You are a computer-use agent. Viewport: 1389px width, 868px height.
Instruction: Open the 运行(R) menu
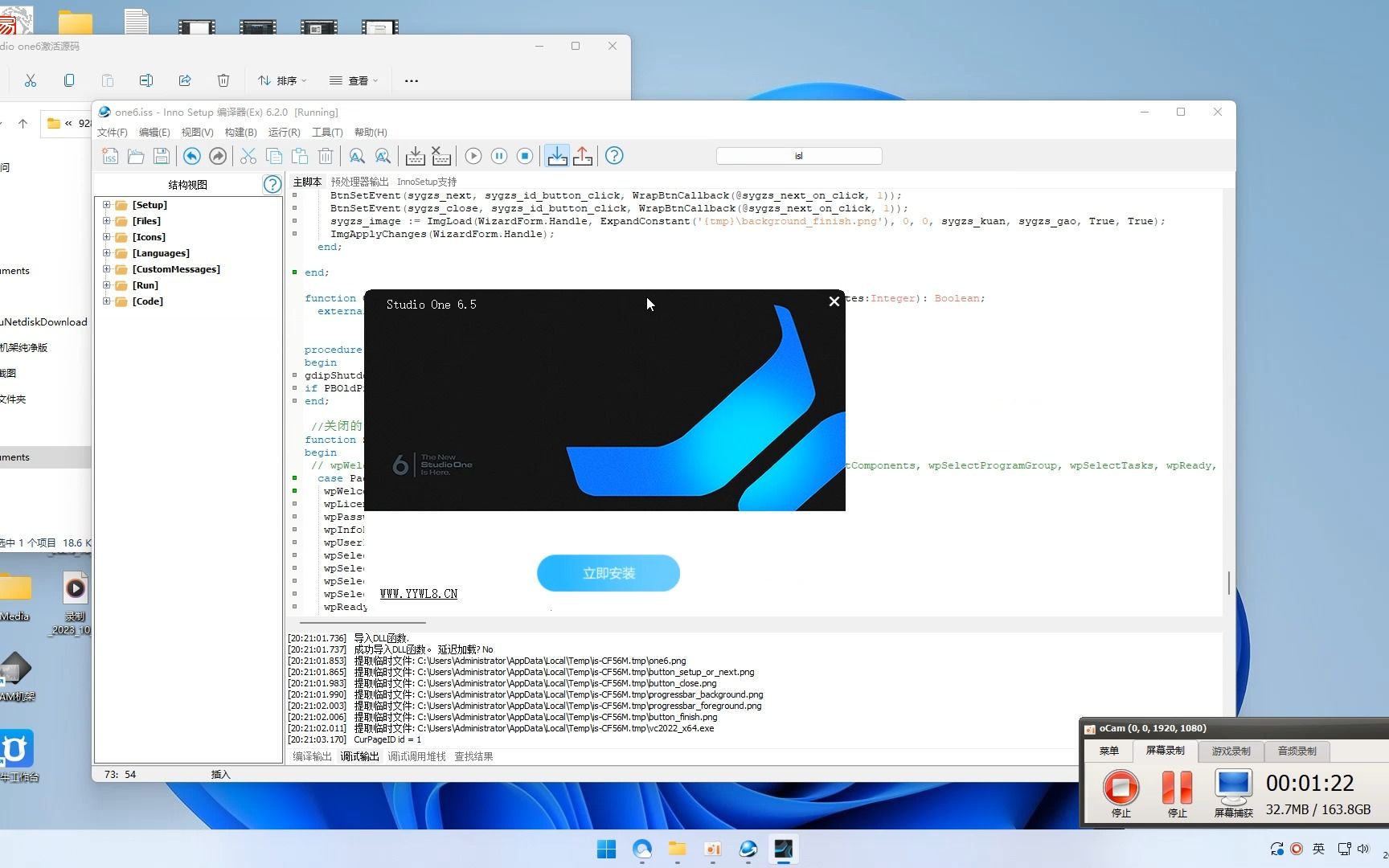click(x=285, y=133)
